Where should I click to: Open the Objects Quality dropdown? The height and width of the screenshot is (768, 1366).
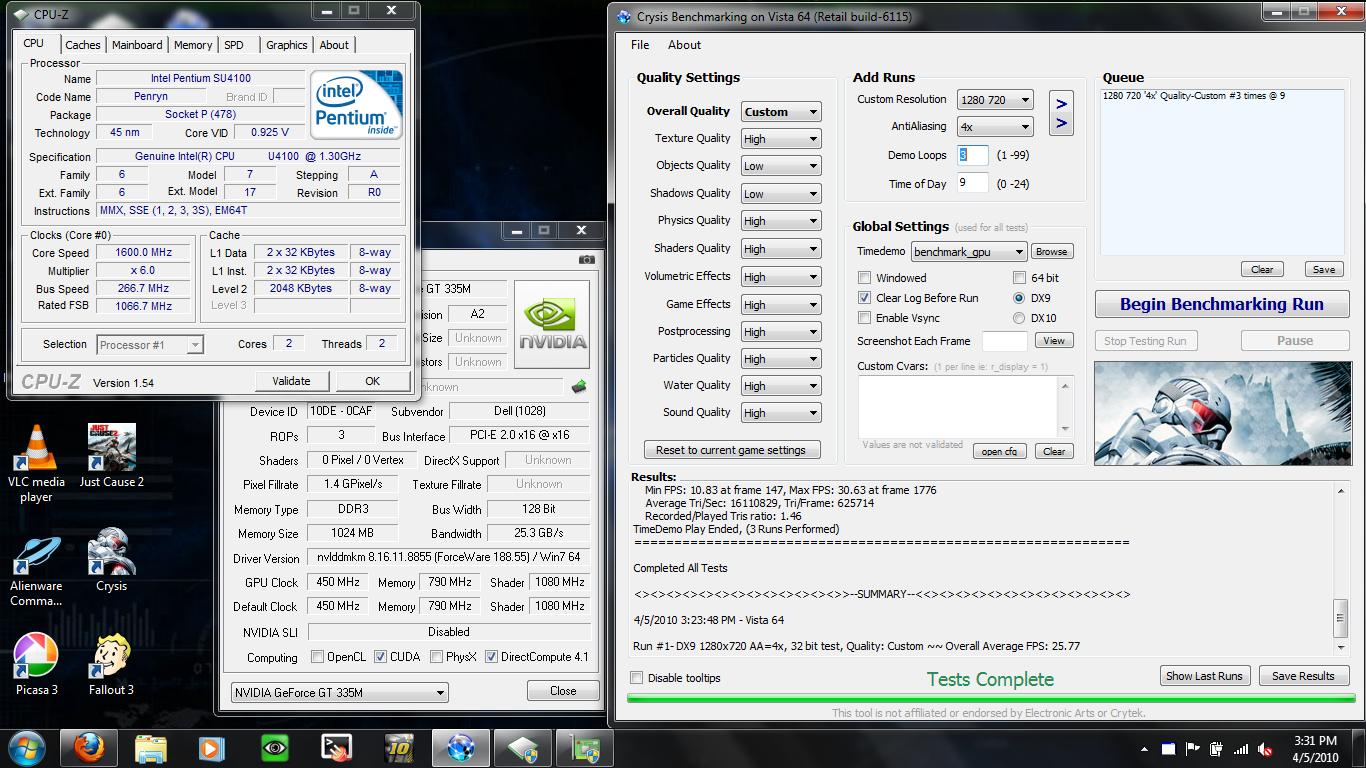point(780,166)
